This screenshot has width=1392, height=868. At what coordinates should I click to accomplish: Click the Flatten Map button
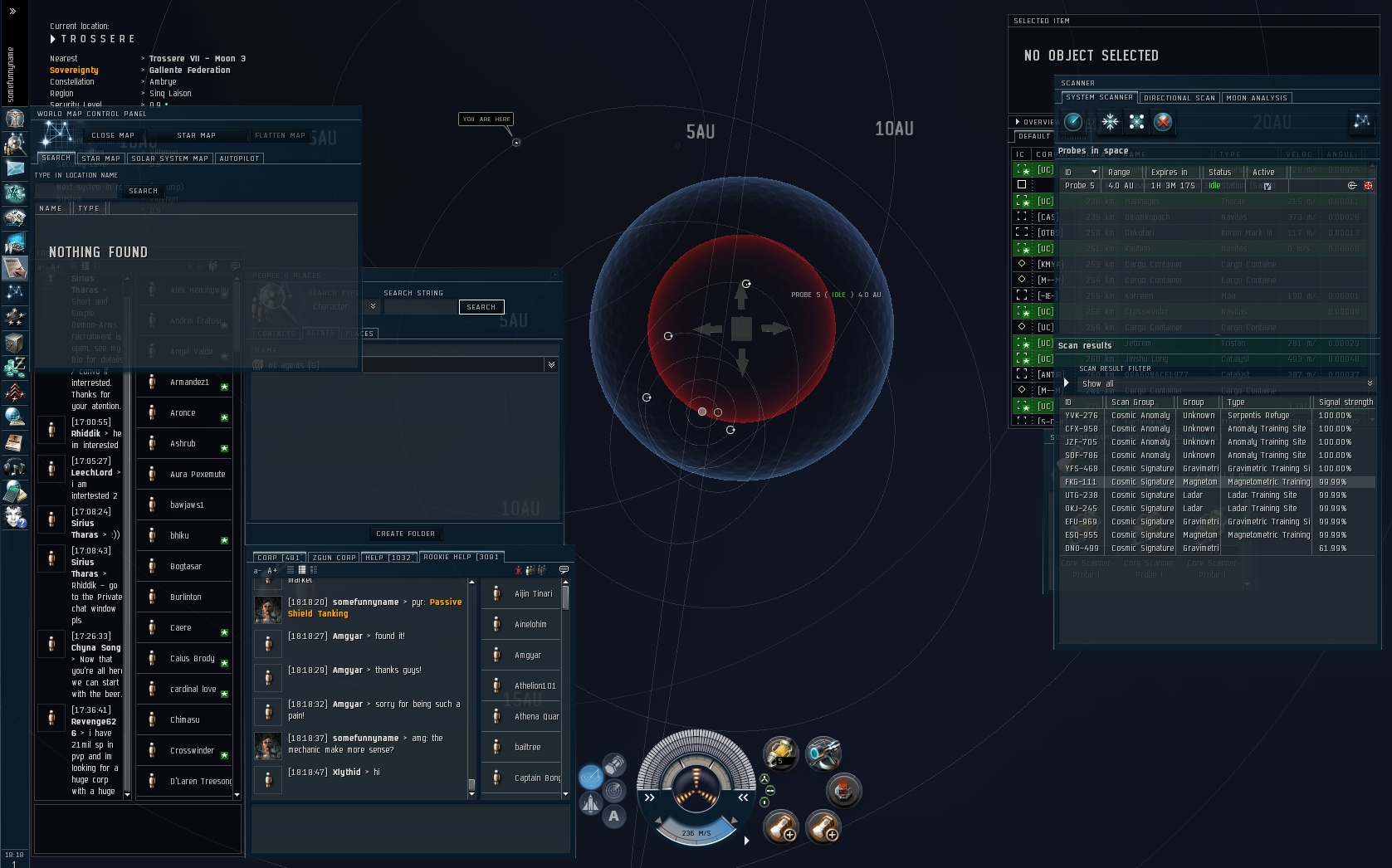280,135
